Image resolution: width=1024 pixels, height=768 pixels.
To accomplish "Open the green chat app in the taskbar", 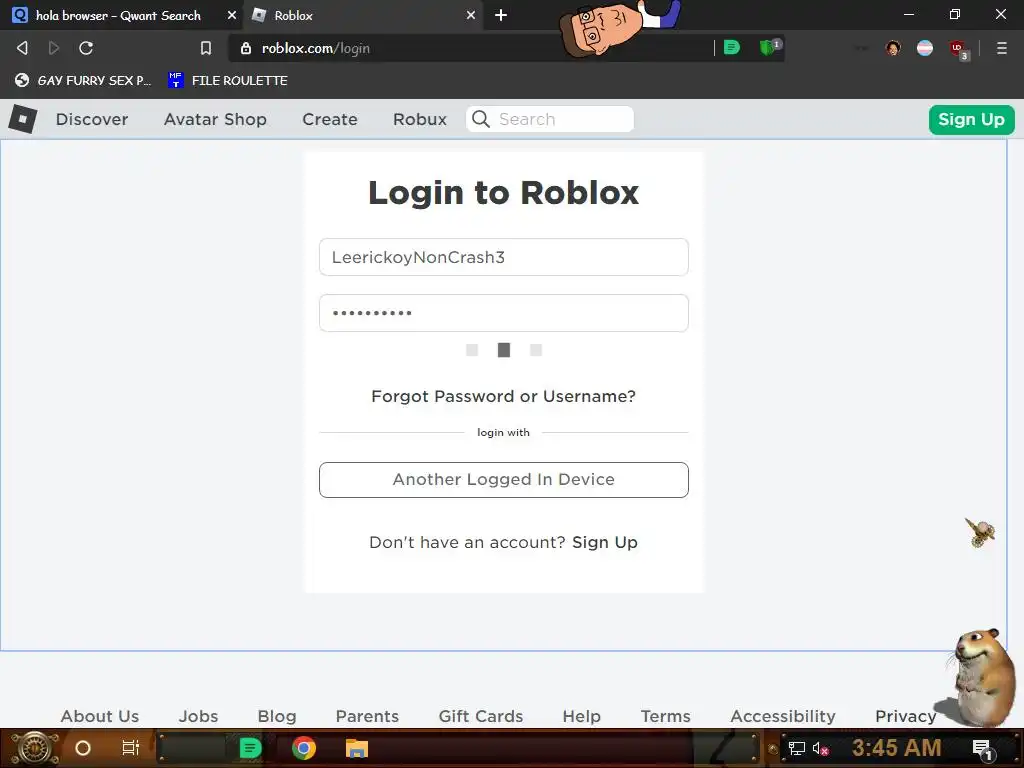I will click(x=251, y=748).
